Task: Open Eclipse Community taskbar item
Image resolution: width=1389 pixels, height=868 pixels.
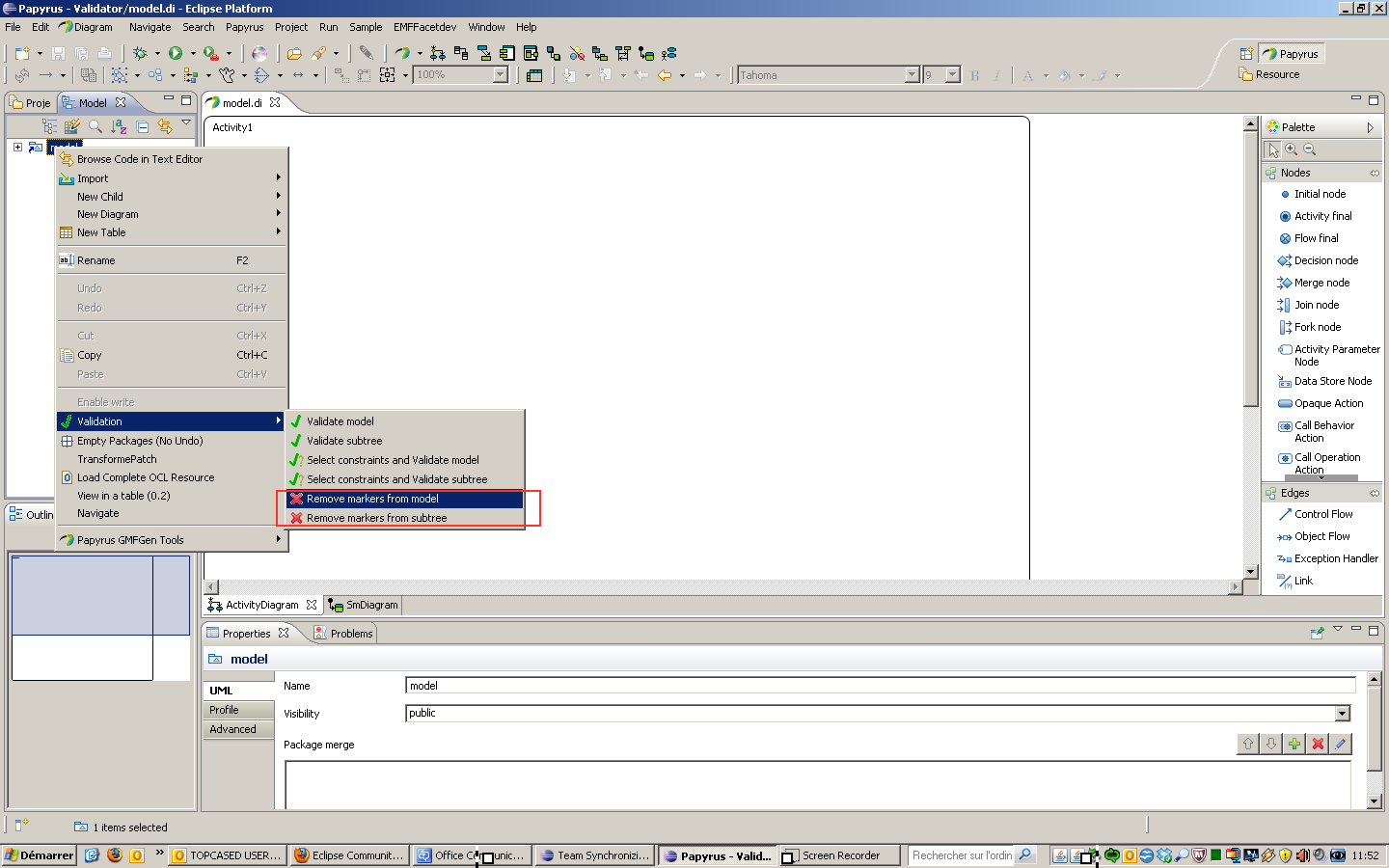Action: (348, 855)
